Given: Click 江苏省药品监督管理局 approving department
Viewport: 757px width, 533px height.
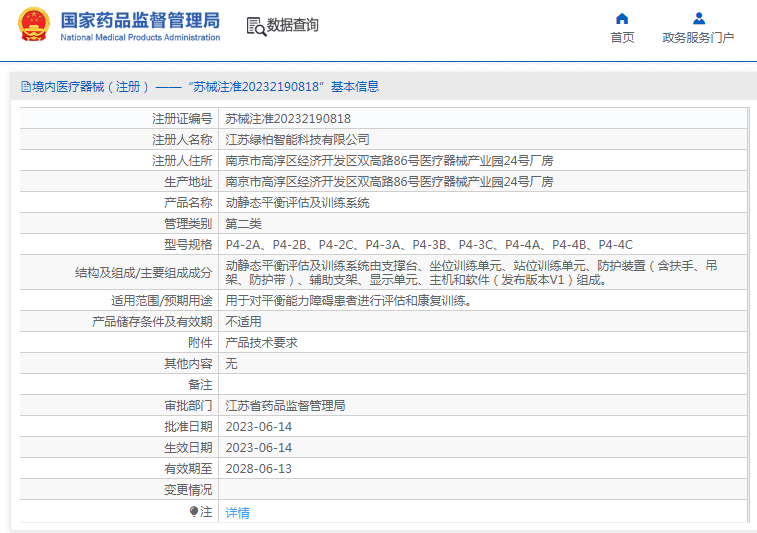Looking at the screenshot, I should (x=285, y=406).
